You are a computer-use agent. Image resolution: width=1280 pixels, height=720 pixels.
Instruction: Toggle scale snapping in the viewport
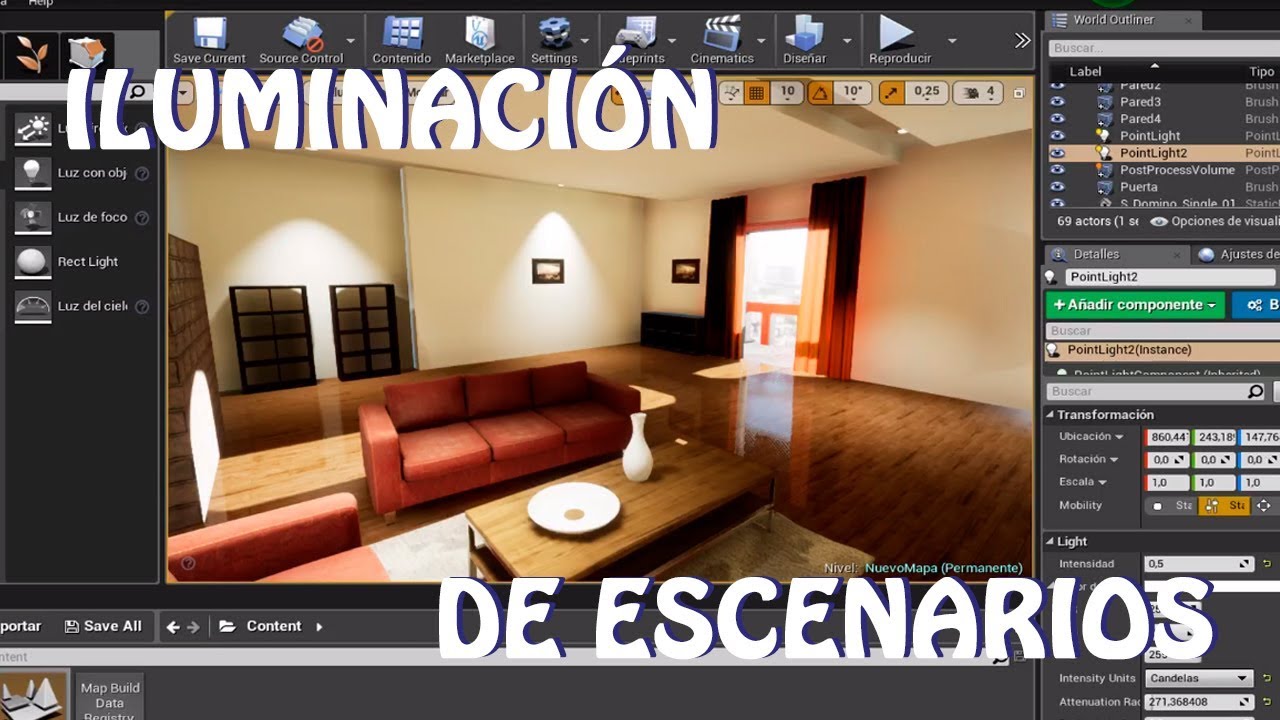(891, 92)
